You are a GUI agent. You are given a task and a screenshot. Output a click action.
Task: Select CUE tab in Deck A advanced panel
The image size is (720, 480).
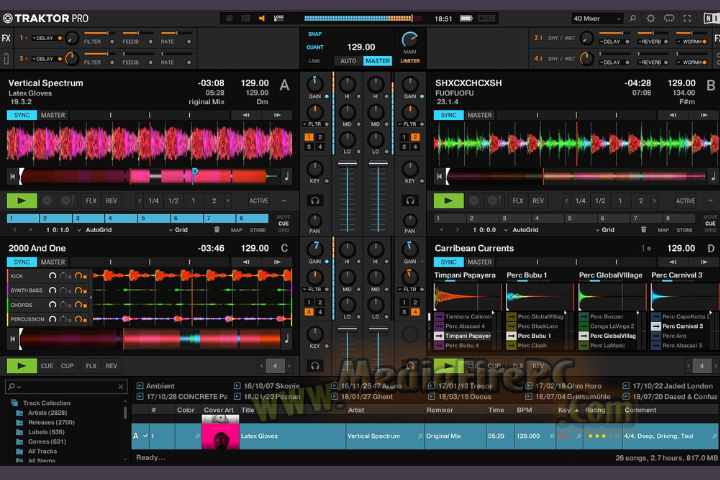click(x=283, y=223)
